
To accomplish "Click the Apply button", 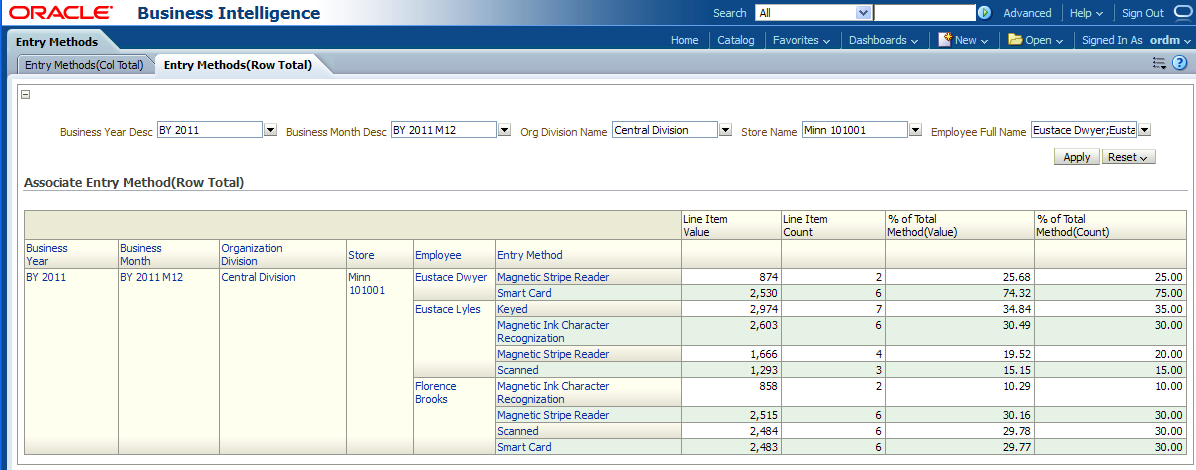I will coord(1076,157).
